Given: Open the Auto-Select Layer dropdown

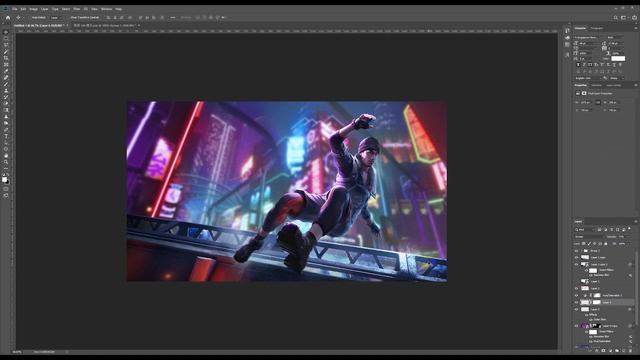Looking at the screenshot, I should [x=56, y=18].
